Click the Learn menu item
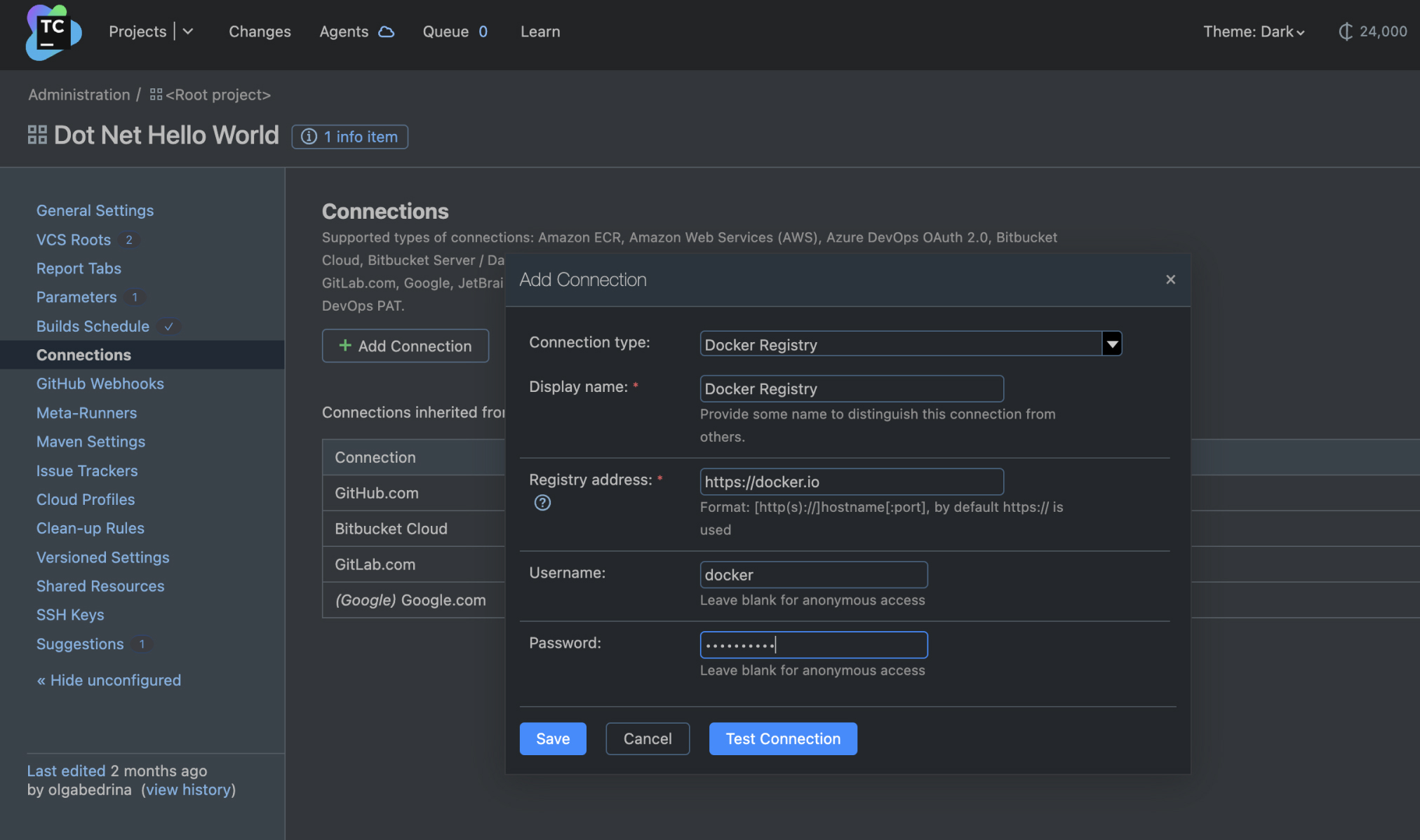This screenshot has width=1420, height=840. (540, 31)
